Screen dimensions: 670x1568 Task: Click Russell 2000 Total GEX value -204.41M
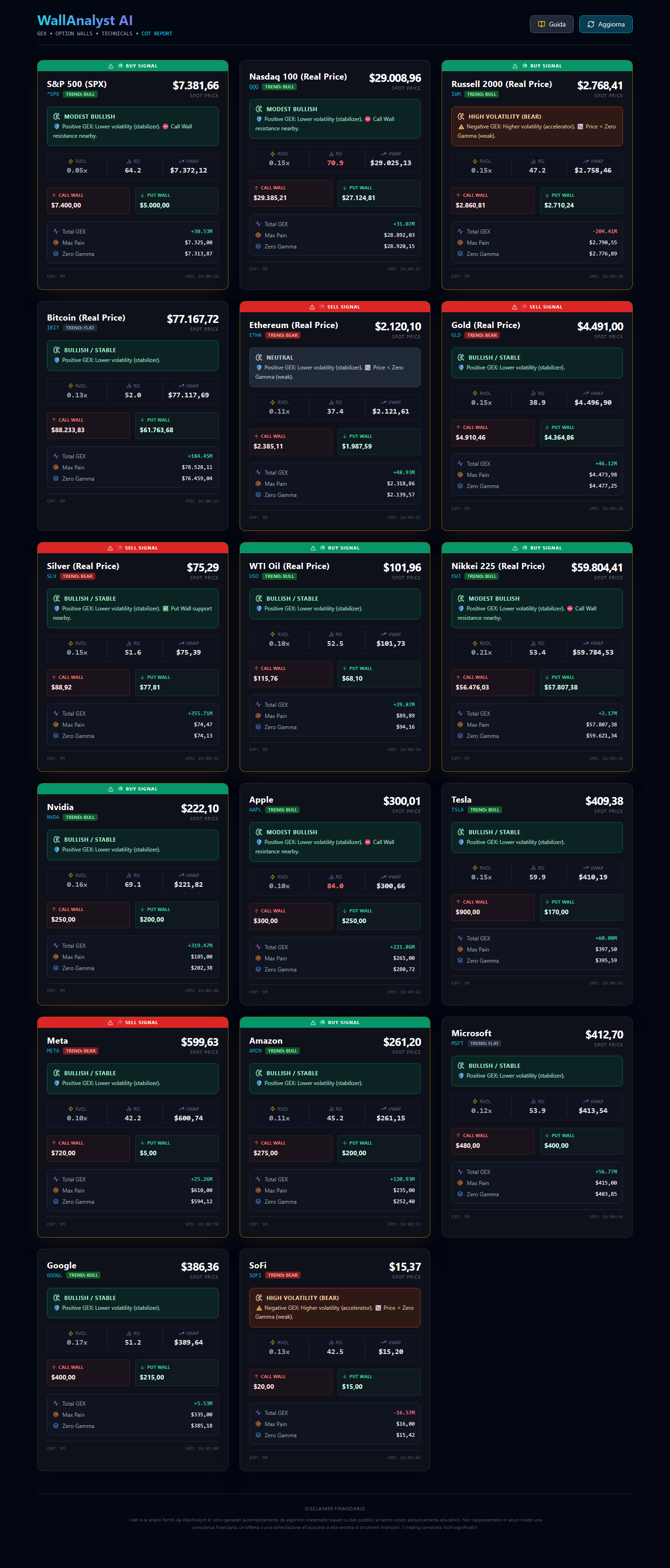605,232
